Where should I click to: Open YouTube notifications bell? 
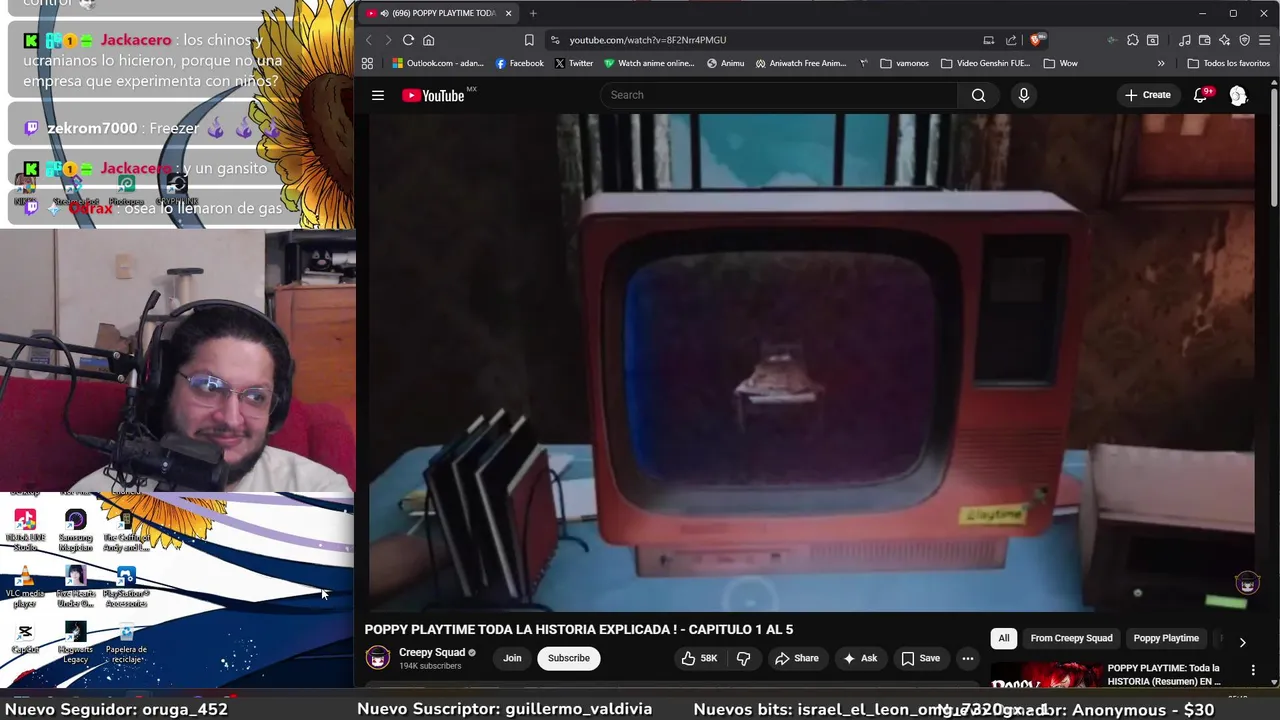[x=1200, y=95]
